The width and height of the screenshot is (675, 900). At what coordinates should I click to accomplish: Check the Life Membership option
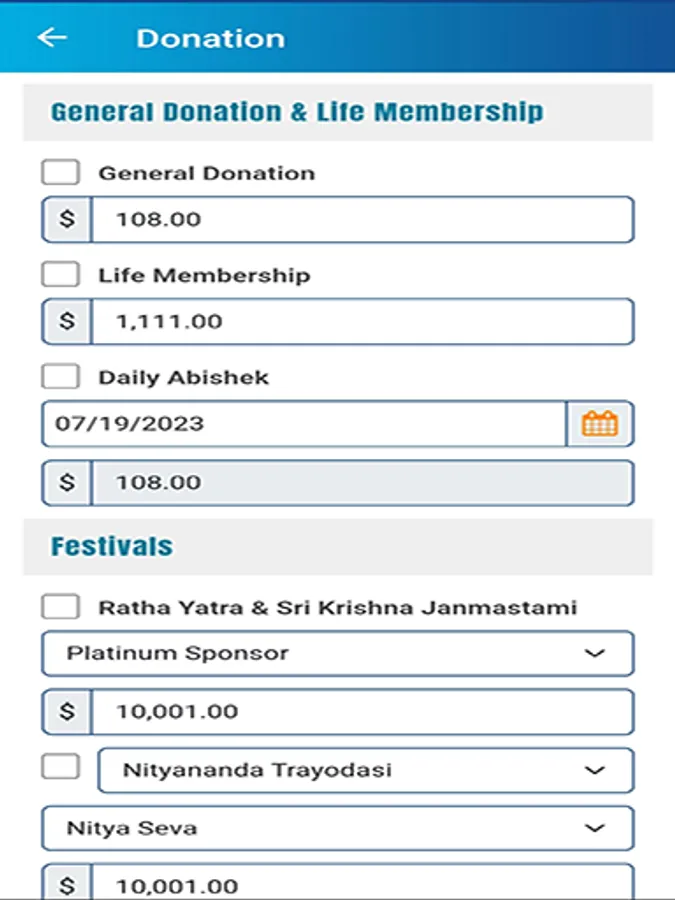(x=61, y=275)
